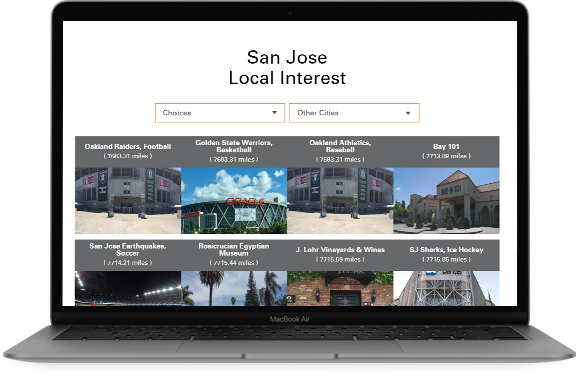This screenshot has height=376, width=576.
Task: Click the Other Cities dropdown arrow
Action: pos(408,113)
